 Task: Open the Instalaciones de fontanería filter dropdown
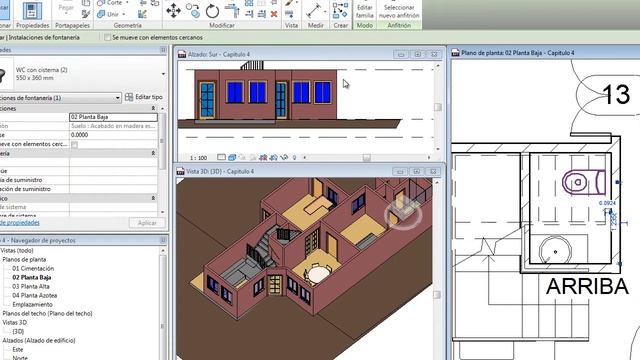(x=118, y=98)
